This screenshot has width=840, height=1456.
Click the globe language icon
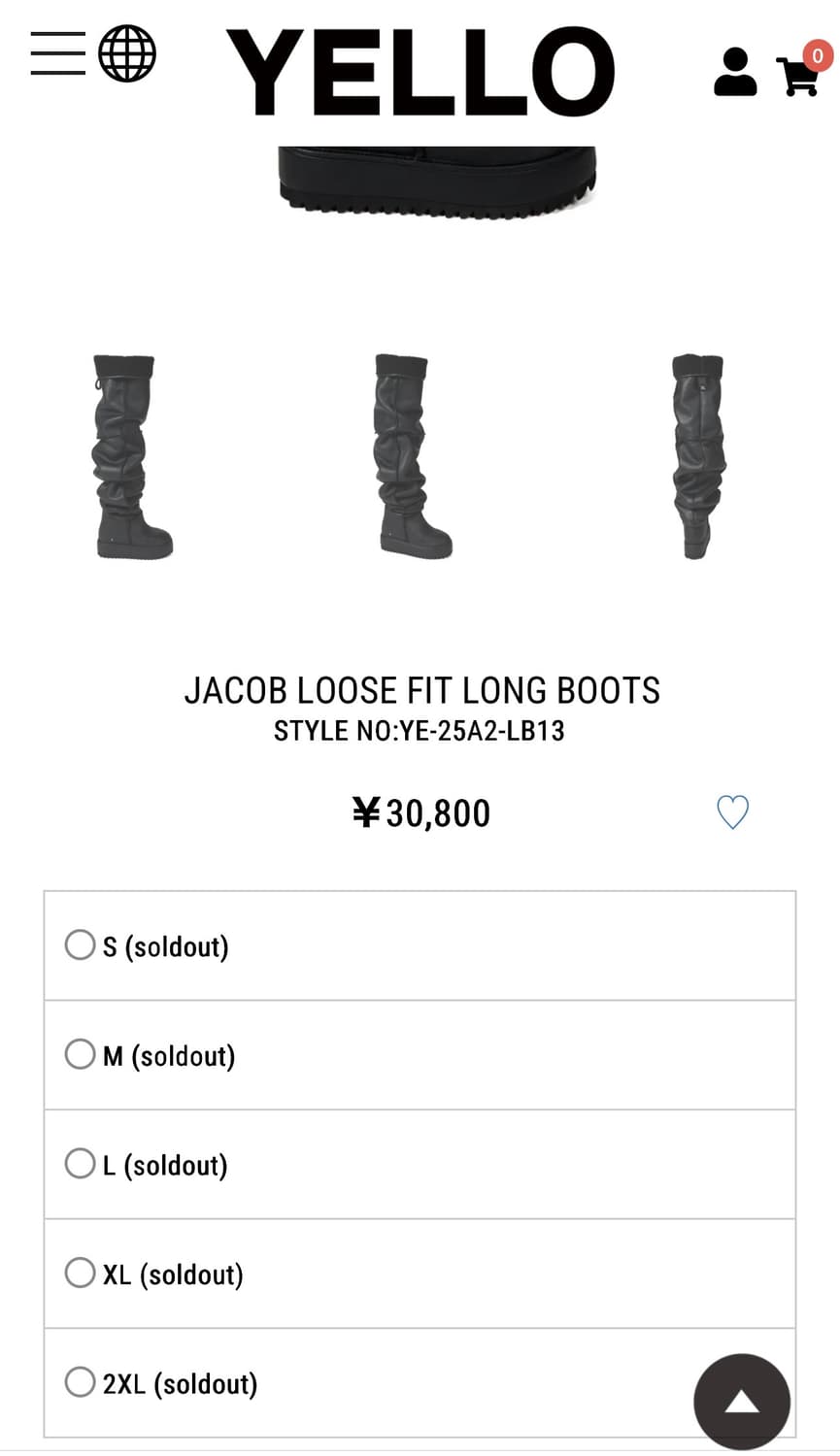[x=127, y=53]
